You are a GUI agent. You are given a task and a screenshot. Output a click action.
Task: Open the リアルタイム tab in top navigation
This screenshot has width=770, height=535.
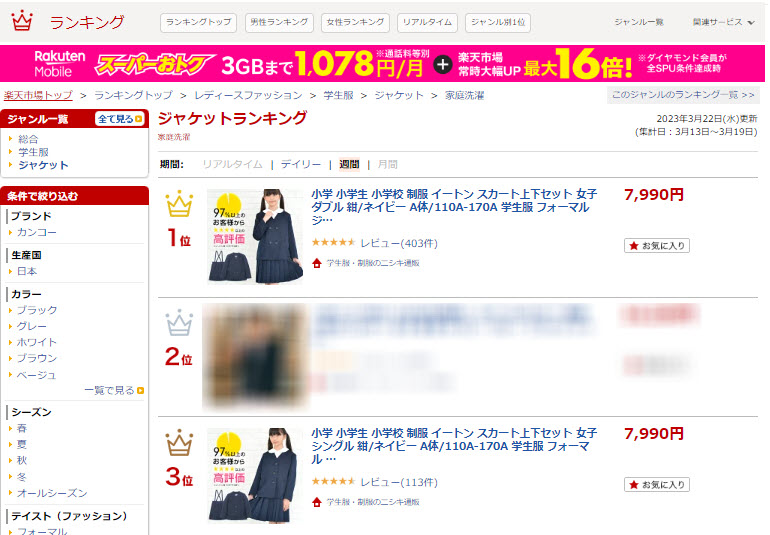pos(427,23)
